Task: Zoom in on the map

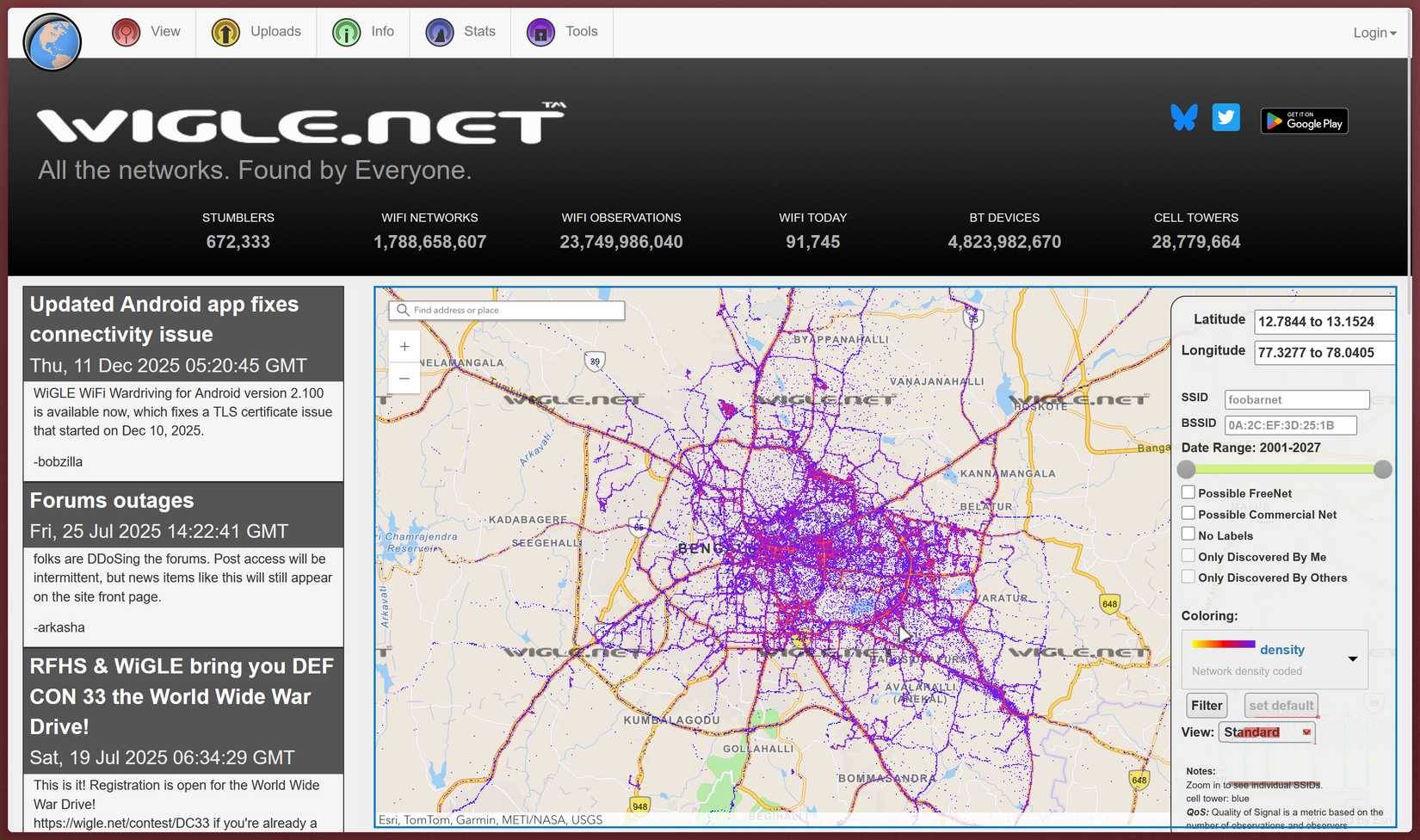Action: pyautogui.click(x=404, y=346)
